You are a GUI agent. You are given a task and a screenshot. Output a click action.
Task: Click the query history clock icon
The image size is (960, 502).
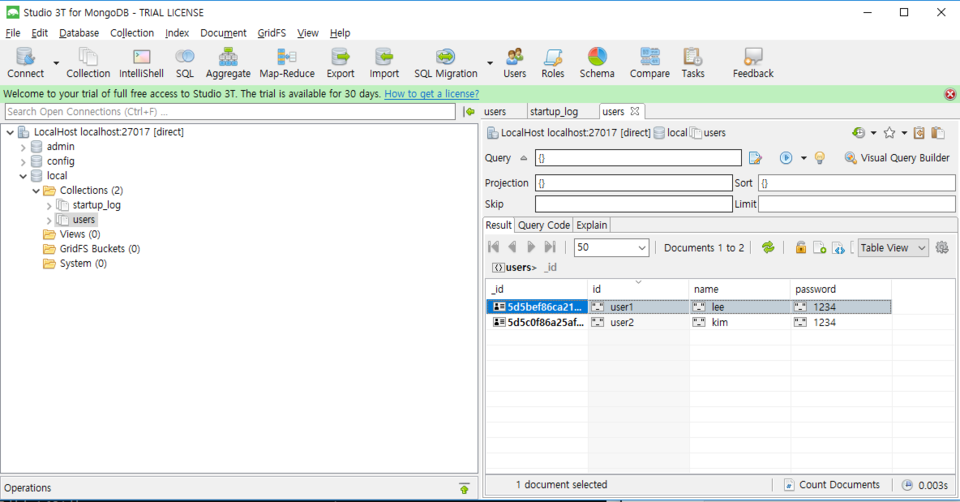point(858,133)
